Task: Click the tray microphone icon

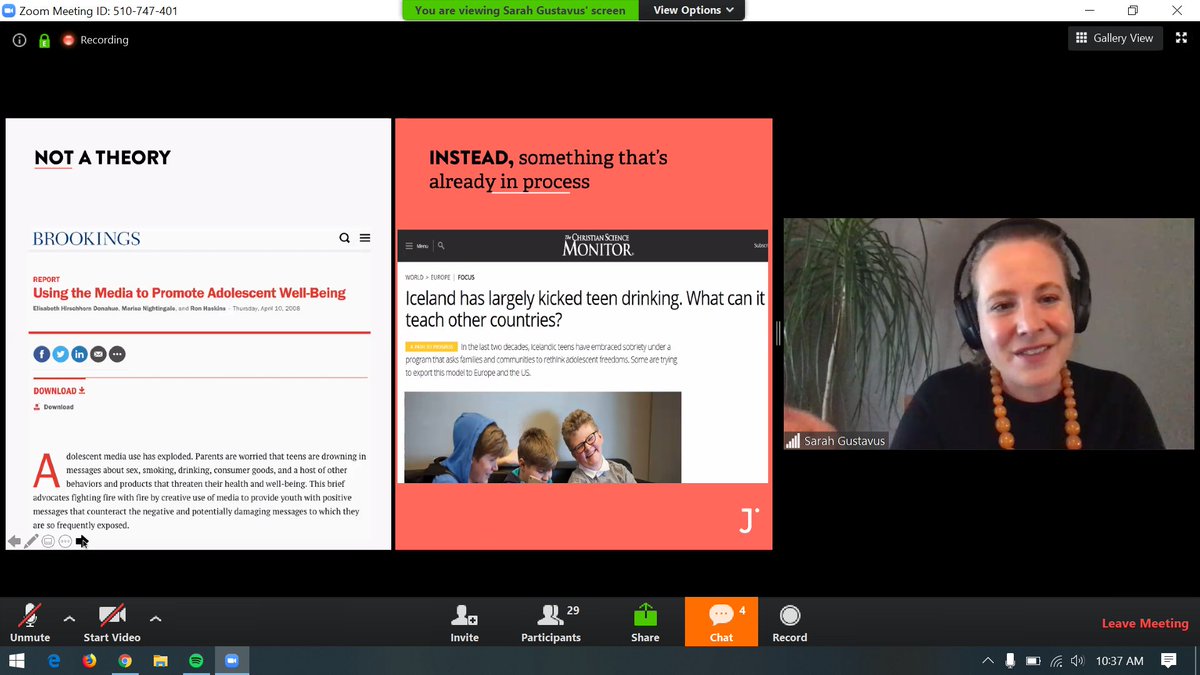Action: [1010, 661]
